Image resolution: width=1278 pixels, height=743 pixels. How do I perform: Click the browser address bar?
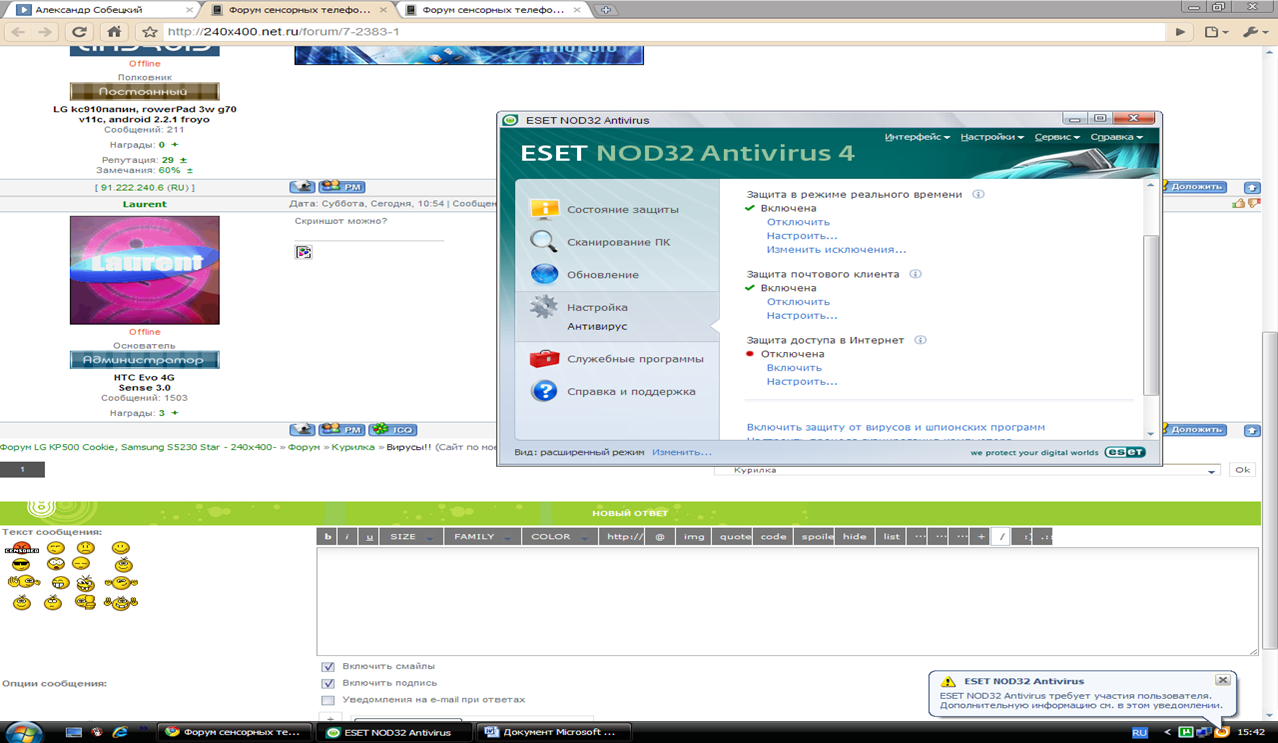pyautogui.click(x=665, y=32)
